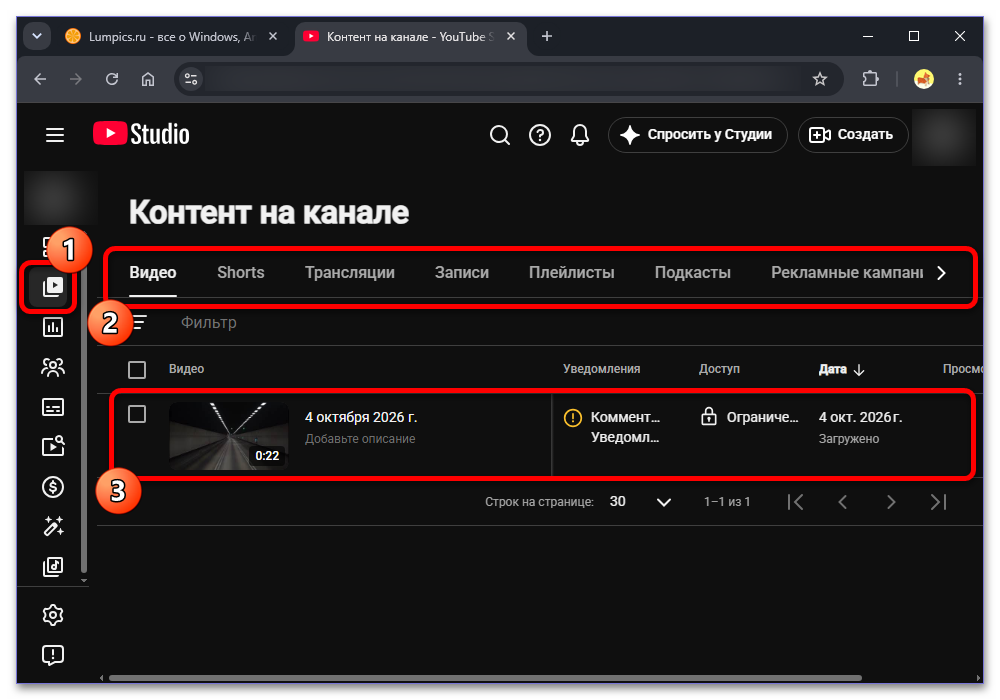Tick the checkbox for the 4 октября 2026 video
The height and width of the screenshot is (700, 1000).
[137, 414]
